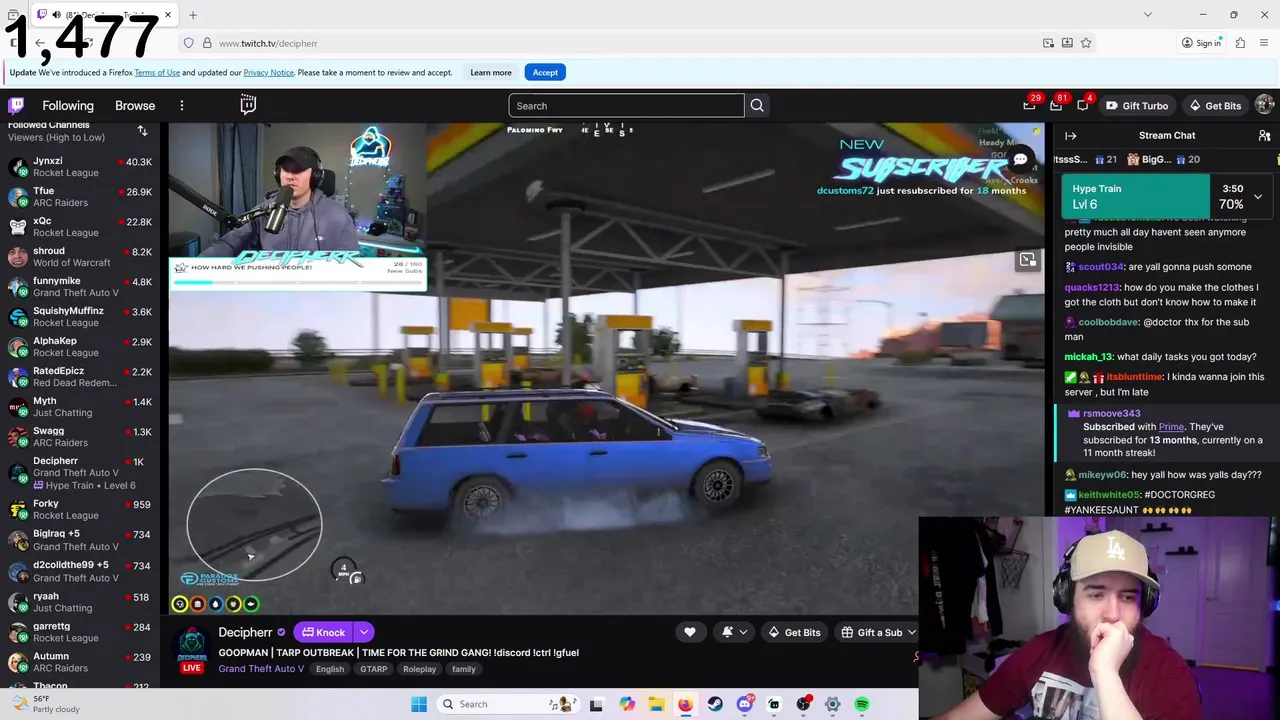Click the search magnifier button
The height and width of the screenshot is (720, 1280).
point(757,106)
